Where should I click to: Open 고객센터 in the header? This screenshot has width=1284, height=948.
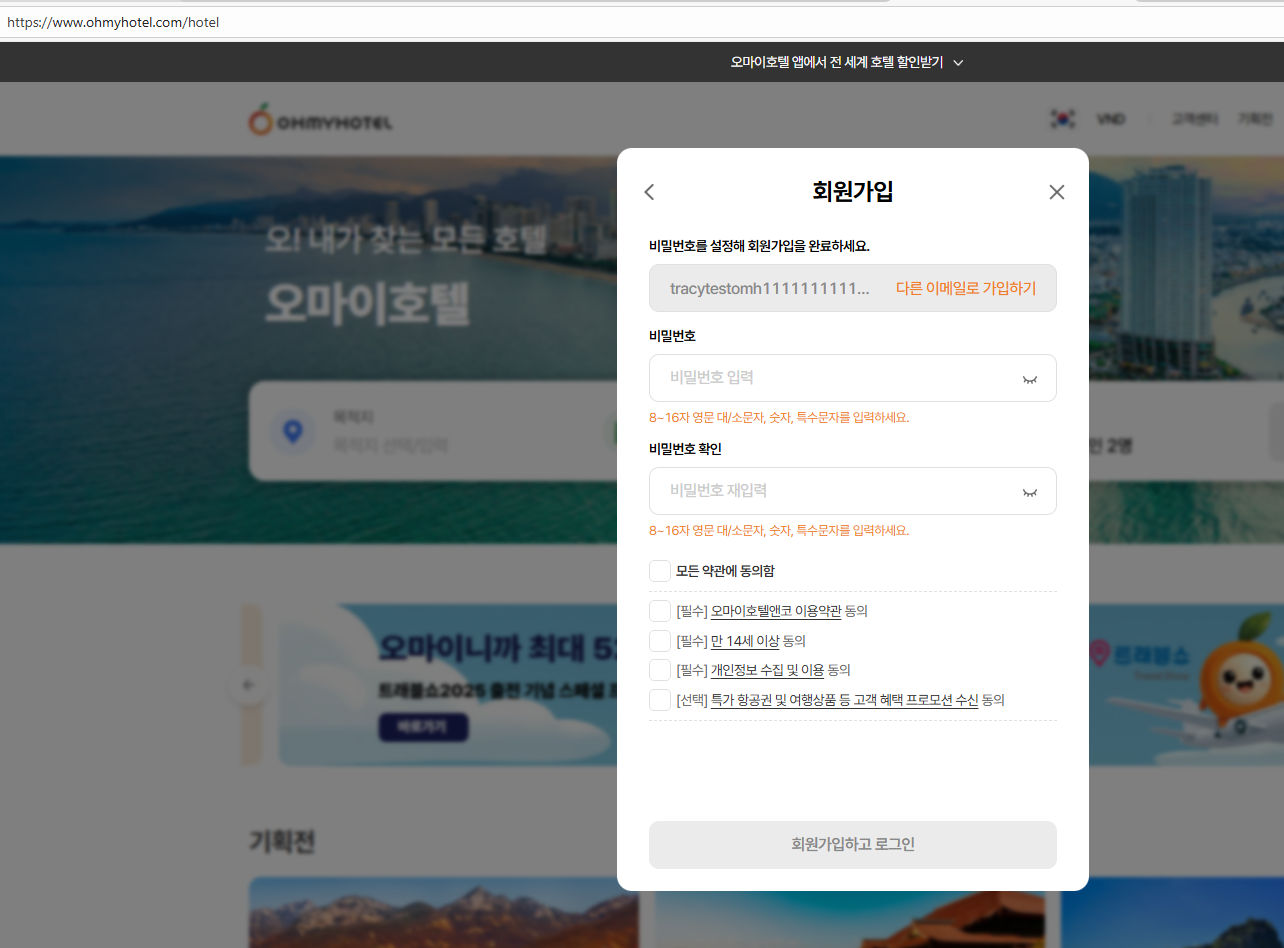click(1195, 119)
